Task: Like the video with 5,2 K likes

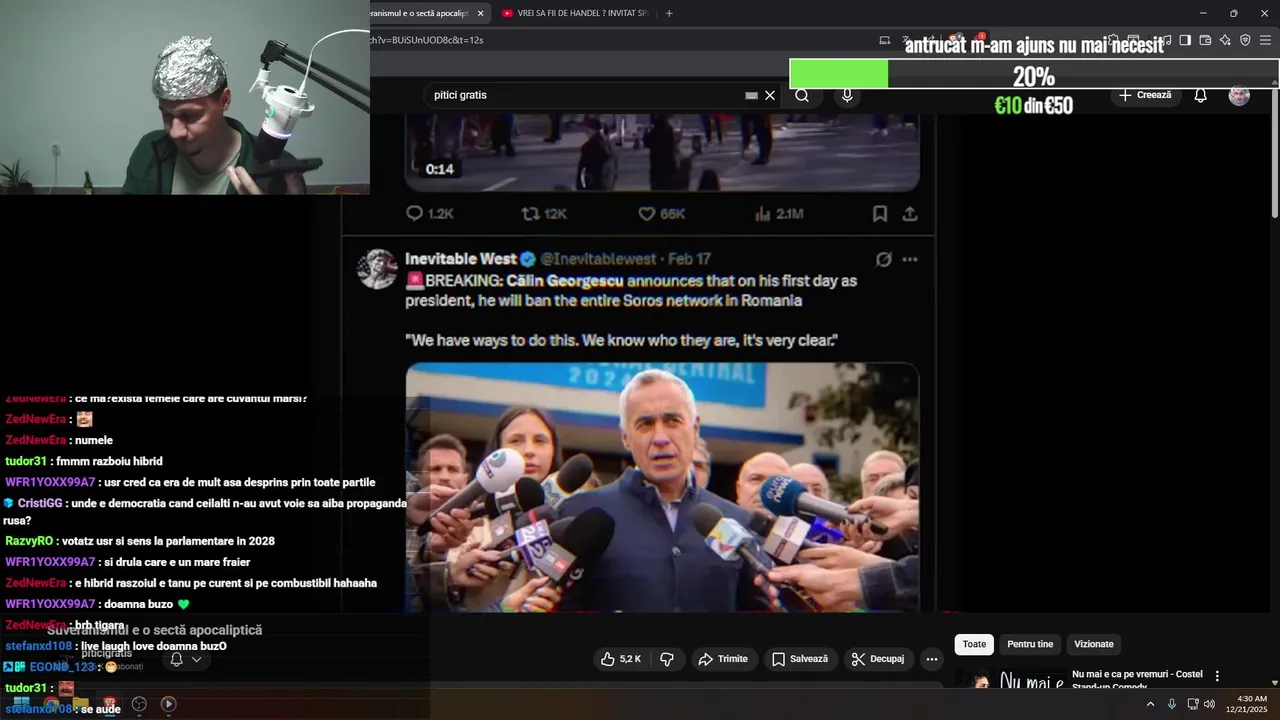Action: [x=621, y=659]
